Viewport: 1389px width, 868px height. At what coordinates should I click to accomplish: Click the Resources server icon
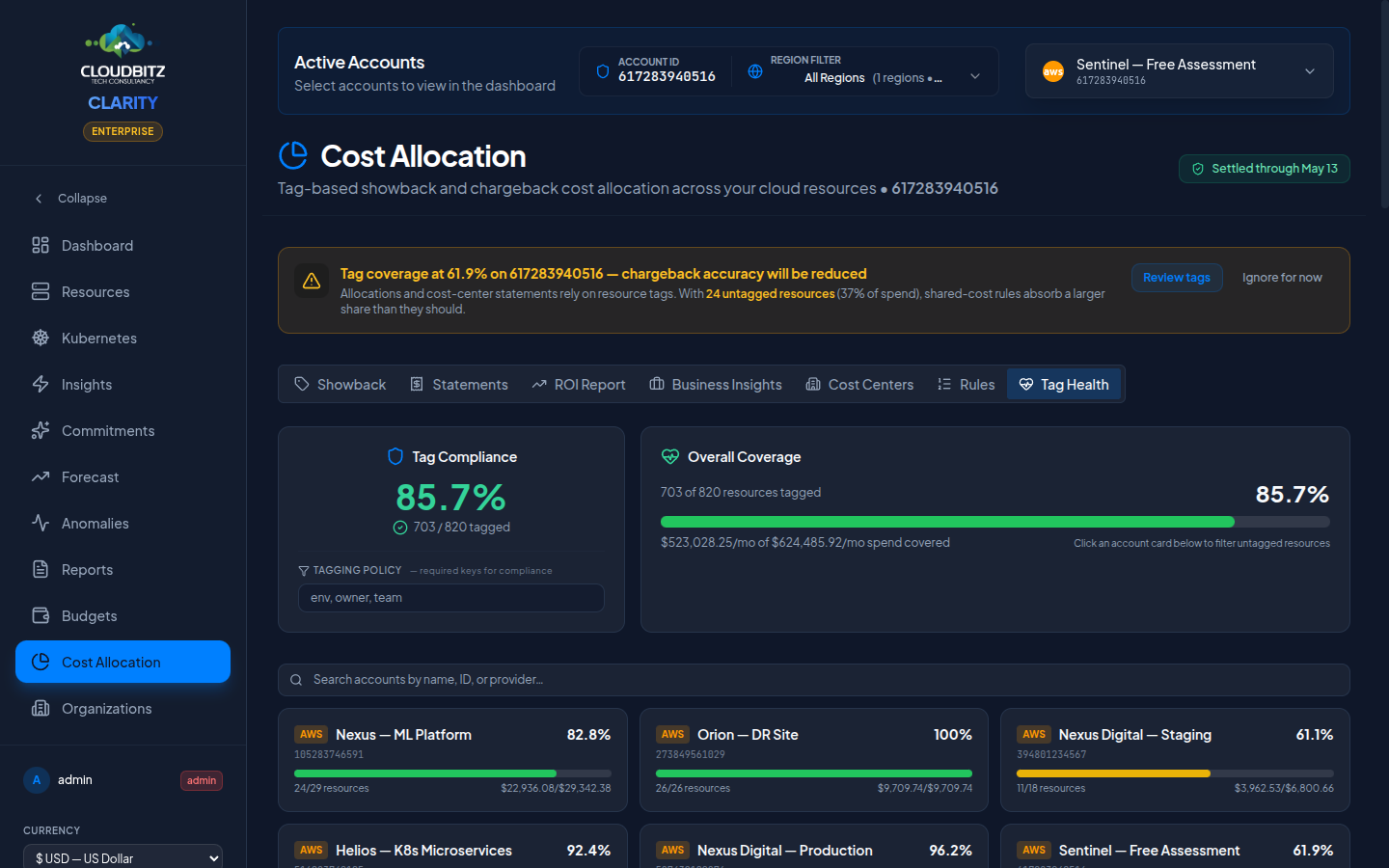point(41,291)
